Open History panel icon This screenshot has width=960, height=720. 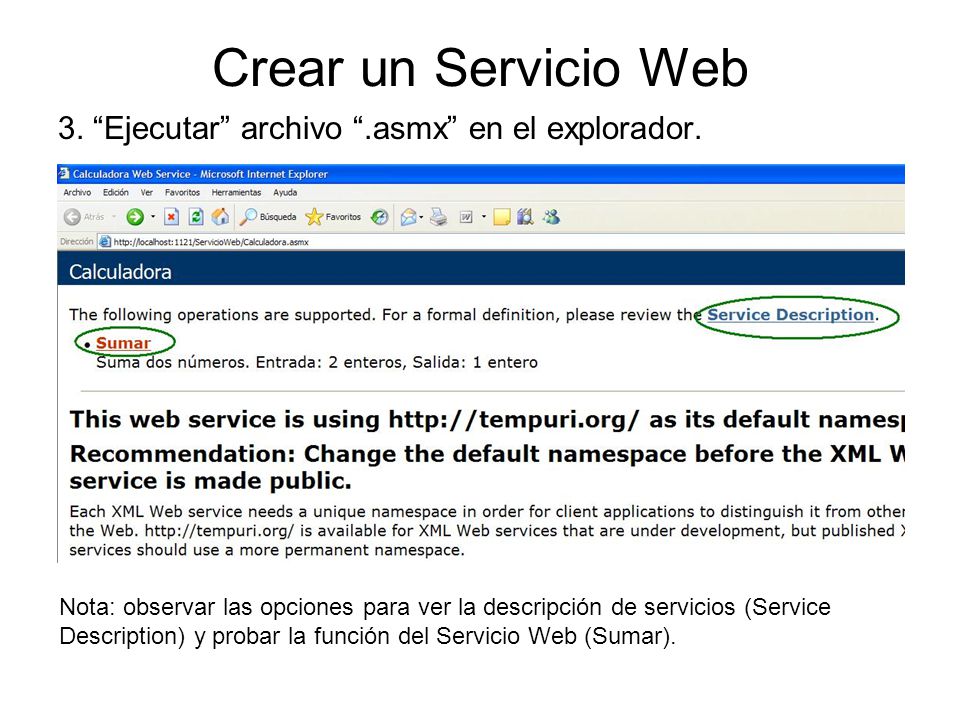click(x=380, y=217)
